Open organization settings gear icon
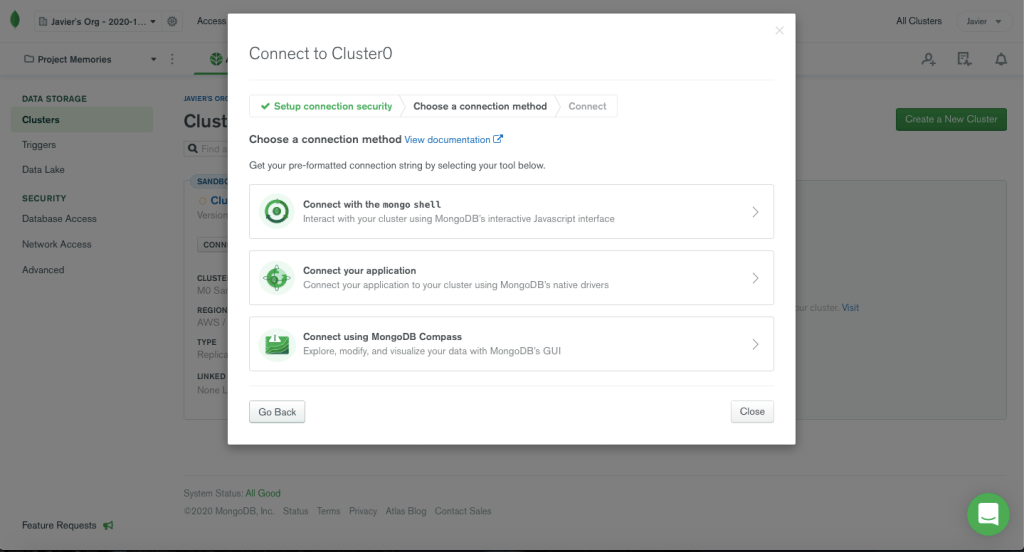 173,21
